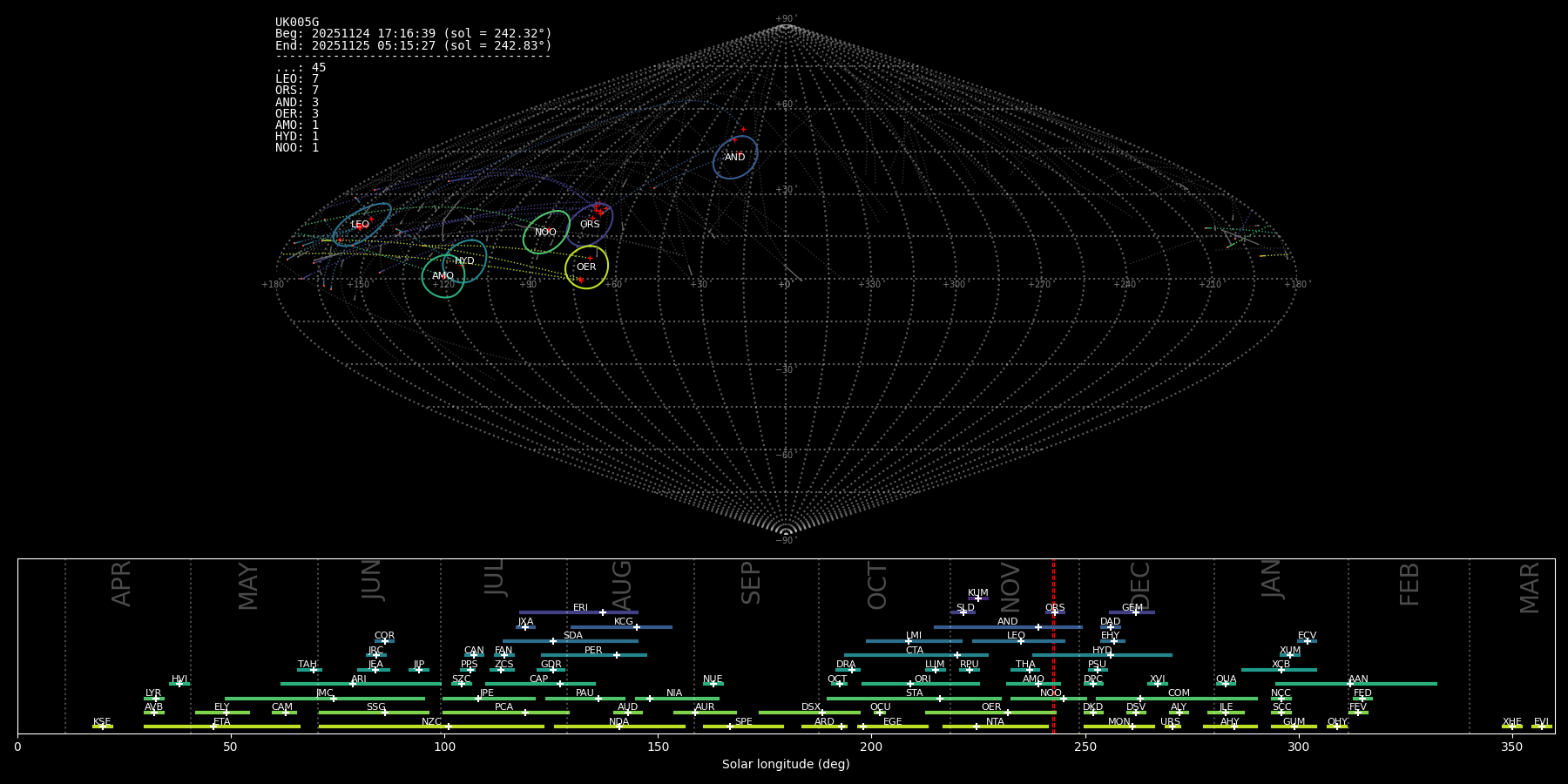The image size is (1568, 784).
Task: Click the UK005G station ID text
Action: tap(297, 23)
